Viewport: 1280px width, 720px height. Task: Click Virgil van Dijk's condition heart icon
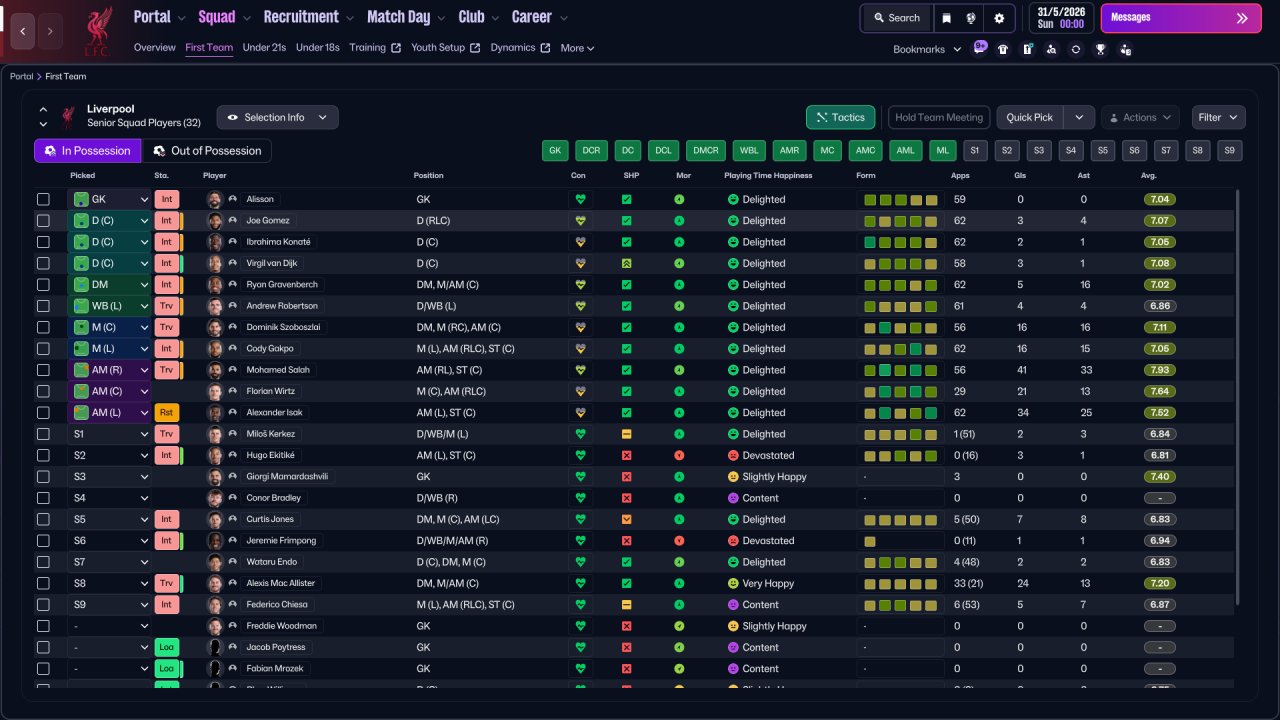[x=580, y=263]
